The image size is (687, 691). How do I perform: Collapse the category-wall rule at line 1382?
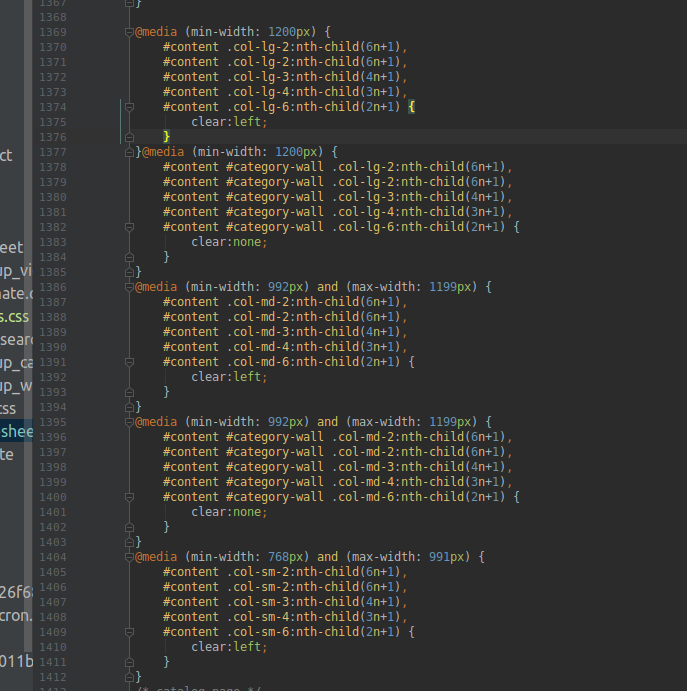[x=129, y=227]
